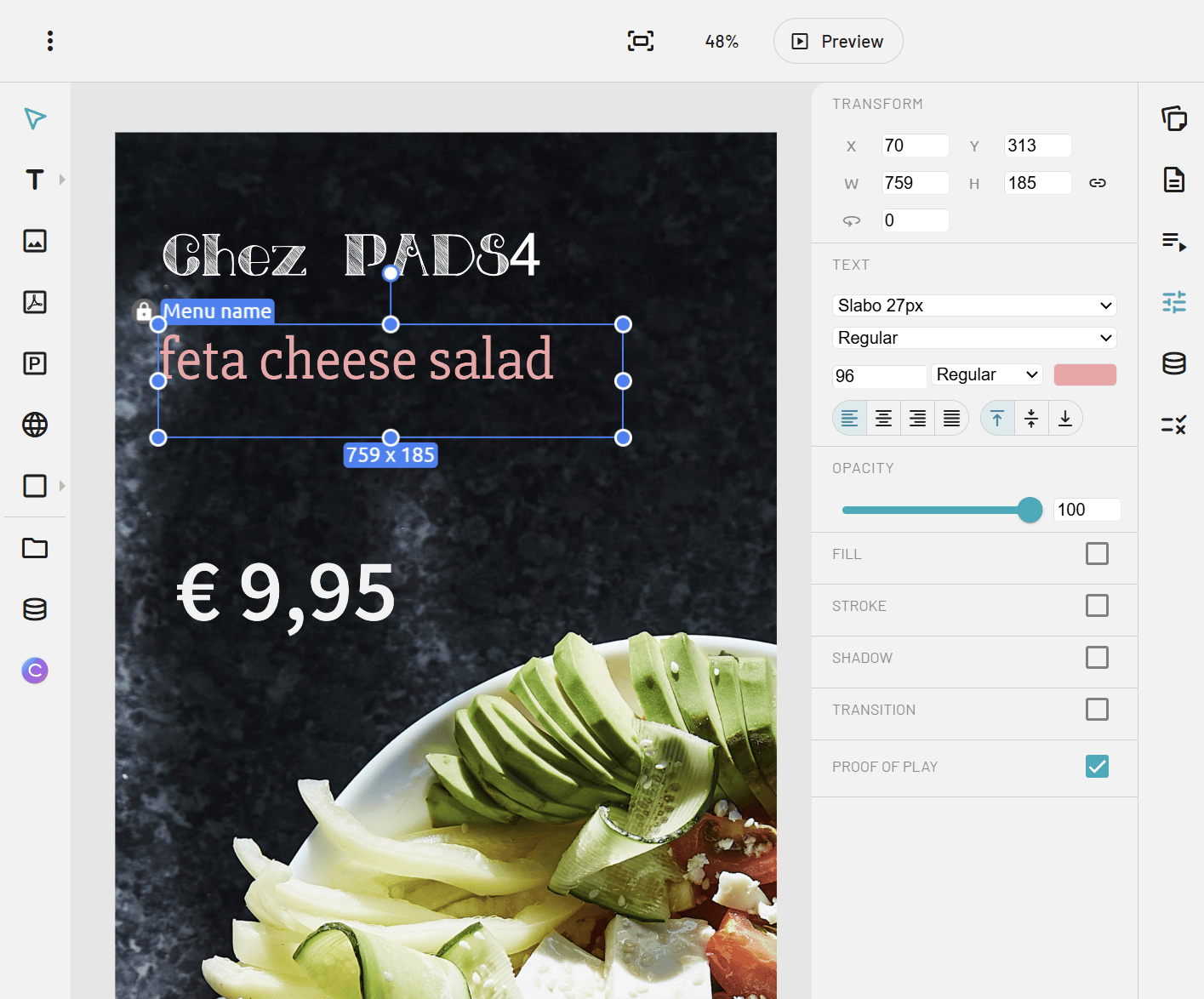The image size is (1204, 999).
Task: Open the page document panel icon
Action: 1174,180
